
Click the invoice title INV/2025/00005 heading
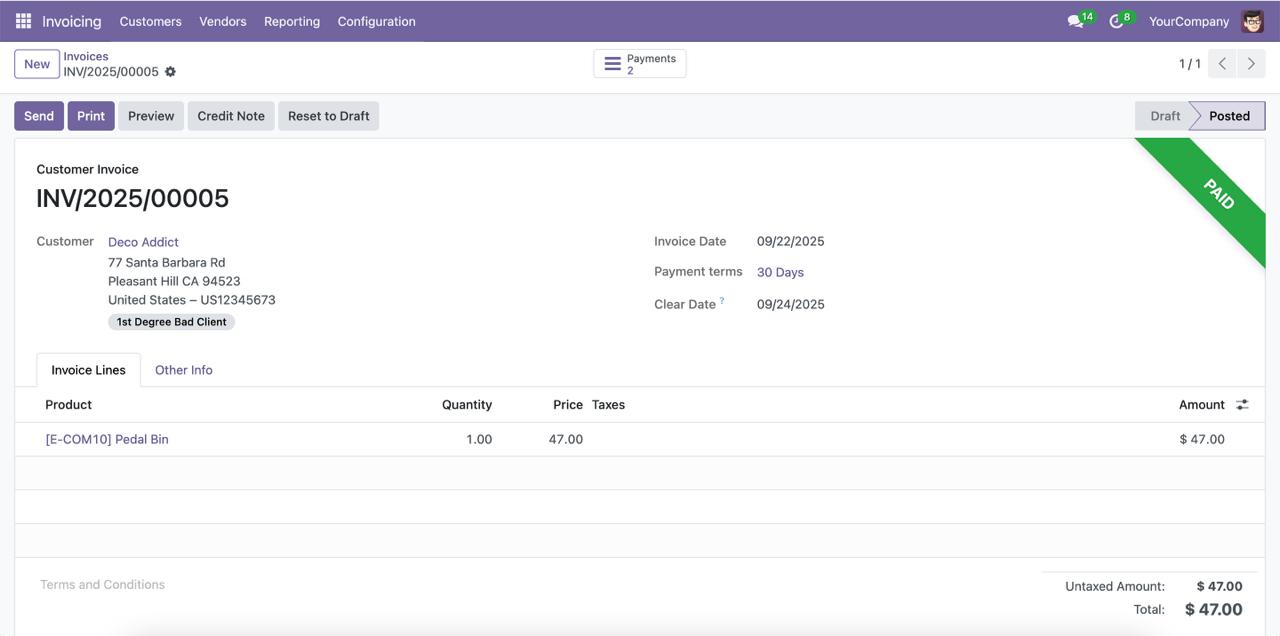(x=133, y=198)
